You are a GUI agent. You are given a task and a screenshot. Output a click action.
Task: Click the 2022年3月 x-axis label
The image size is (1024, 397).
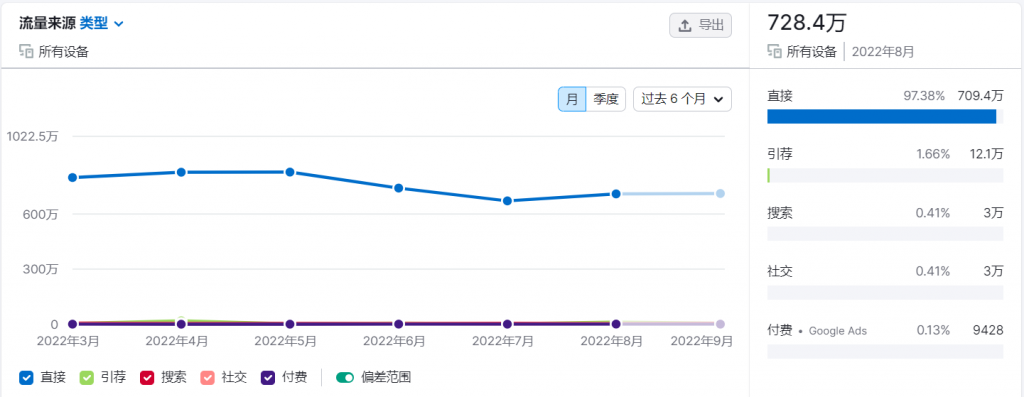pos(67,340)
